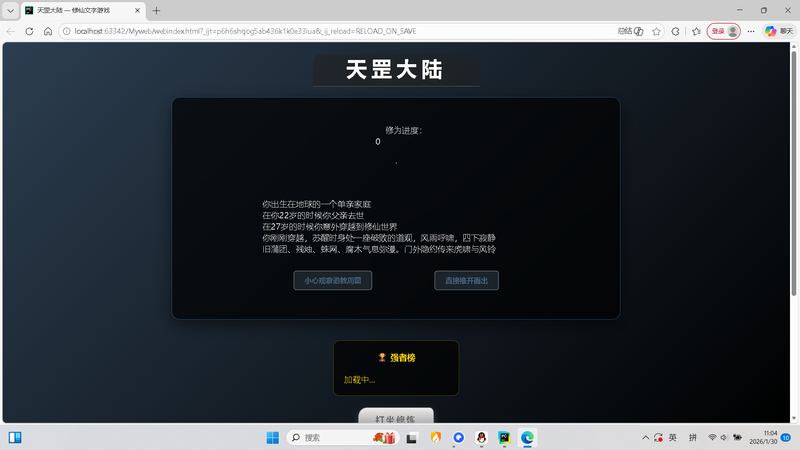Open the blue circle chat app in taskbar
This screenshot has width=800, height=450.
459,438
